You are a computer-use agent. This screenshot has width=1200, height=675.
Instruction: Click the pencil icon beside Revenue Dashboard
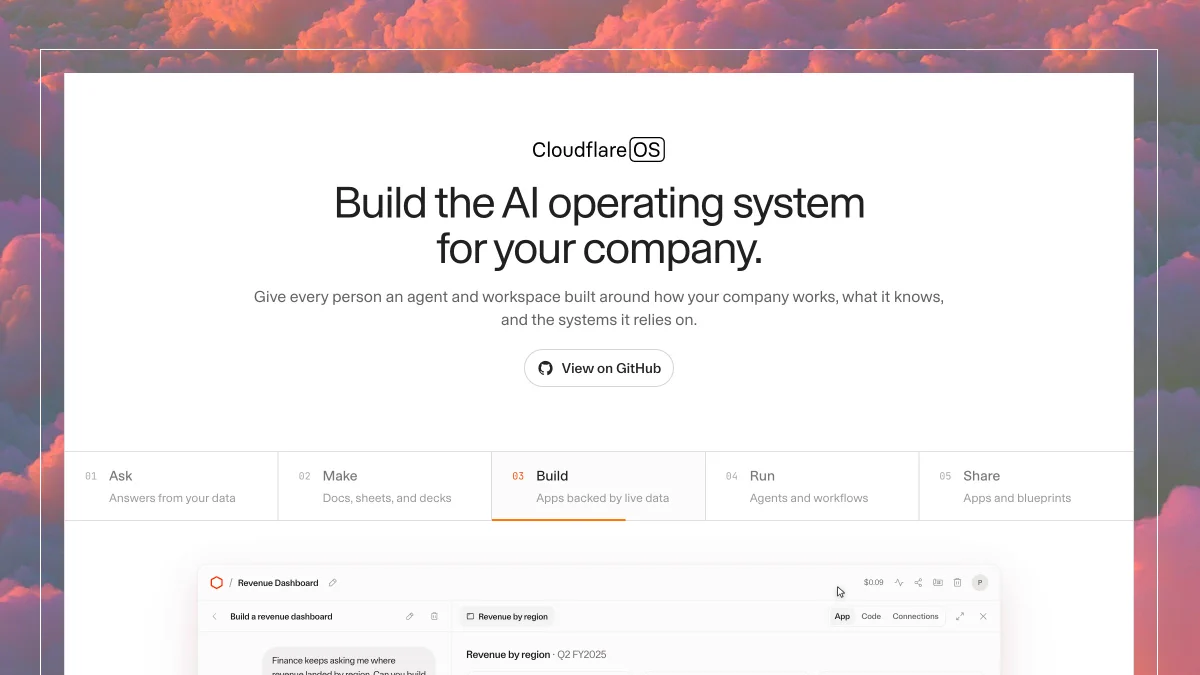pos(333,583)
